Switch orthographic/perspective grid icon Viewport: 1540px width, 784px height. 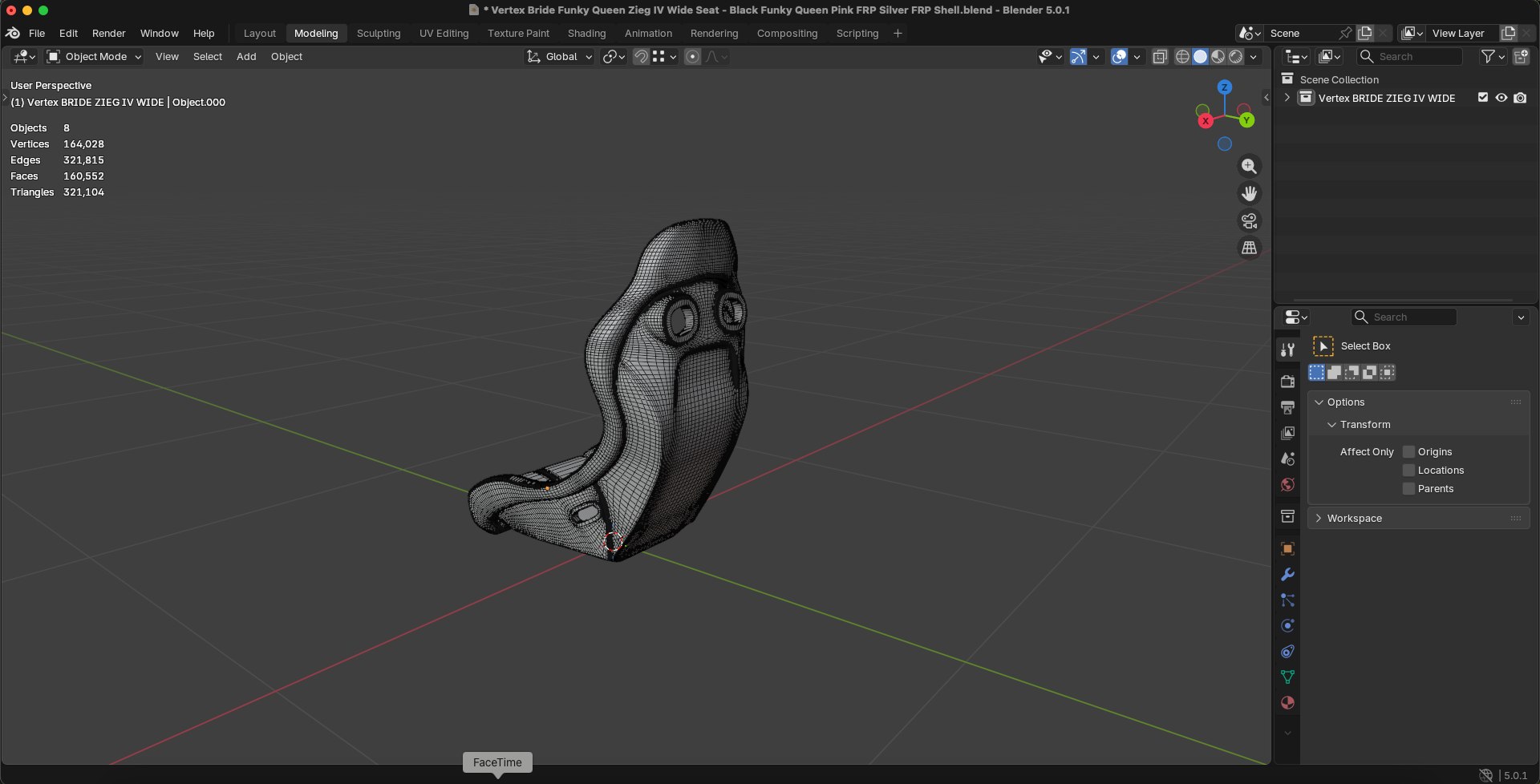click(1249, 248)
